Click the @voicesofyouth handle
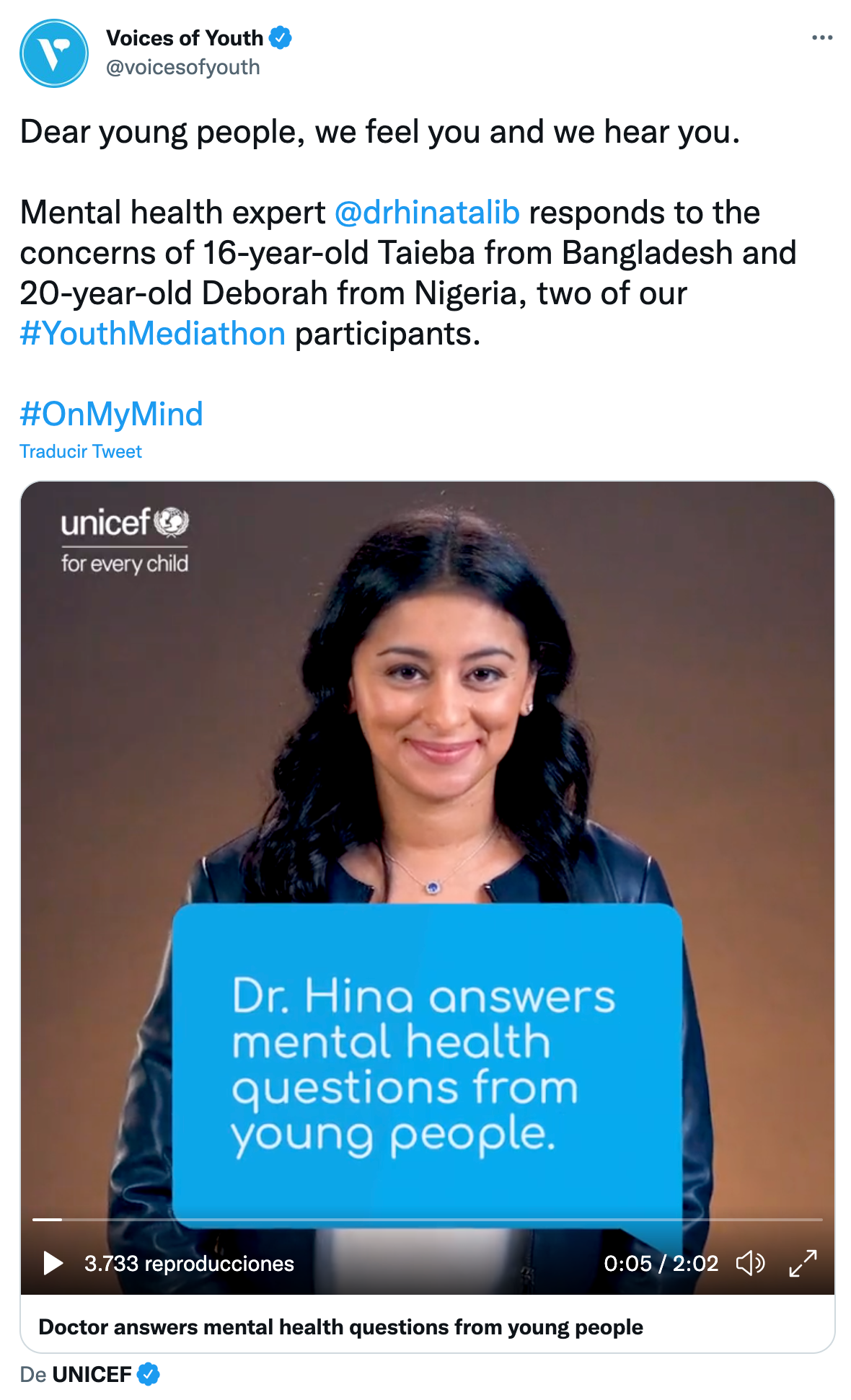 pos(183,67)
